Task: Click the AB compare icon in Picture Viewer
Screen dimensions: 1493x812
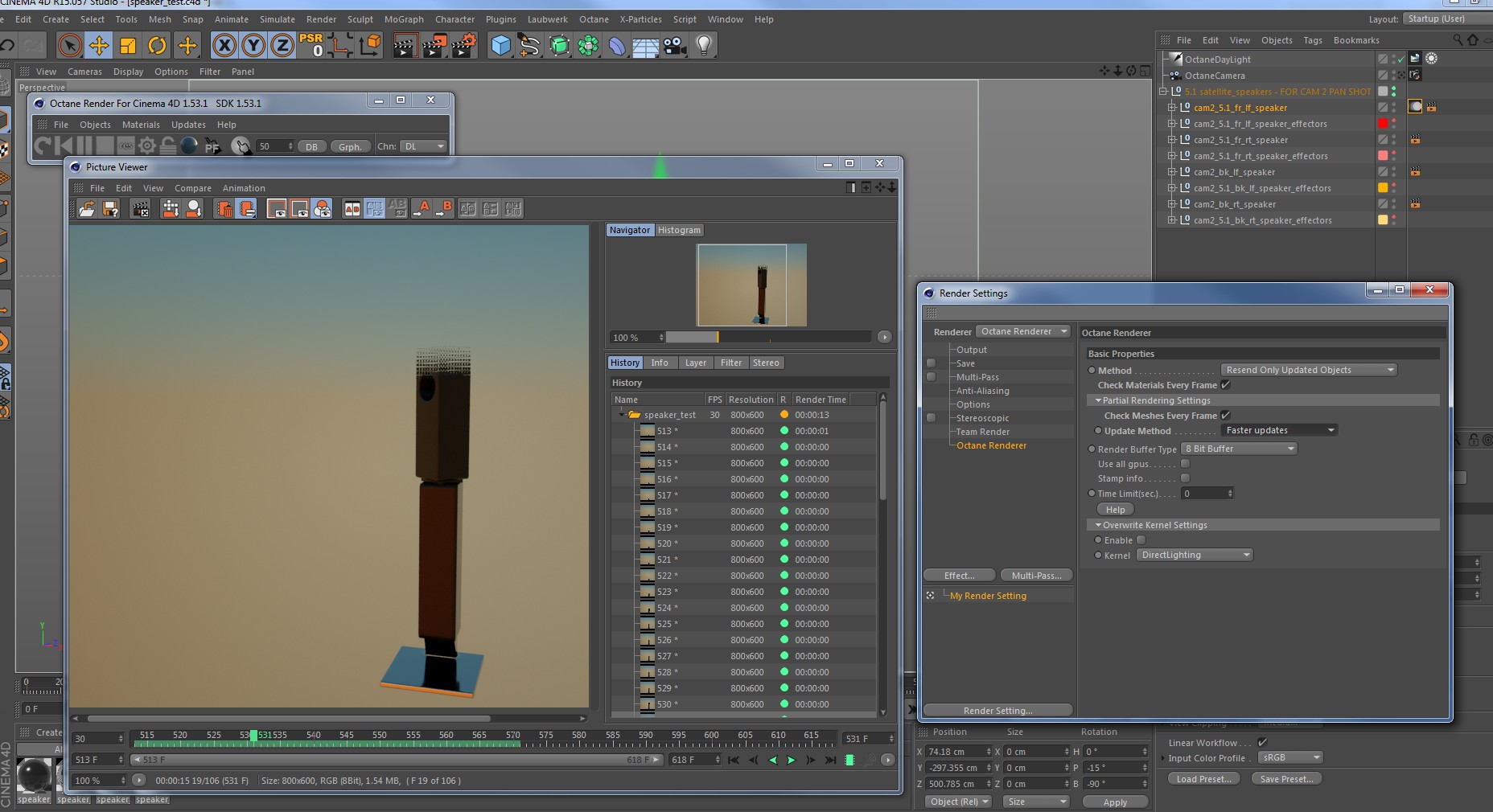Action: tap(352, 209)
